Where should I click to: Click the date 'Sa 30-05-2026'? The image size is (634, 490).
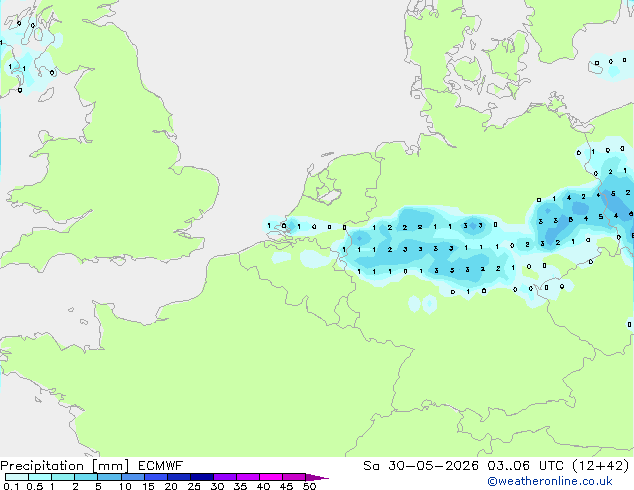pyautogui.click(x=421, y=466)
